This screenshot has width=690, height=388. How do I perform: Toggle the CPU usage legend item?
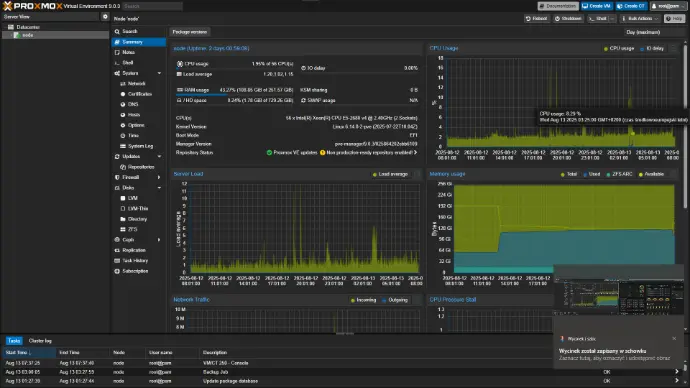(x=619, y=49)
